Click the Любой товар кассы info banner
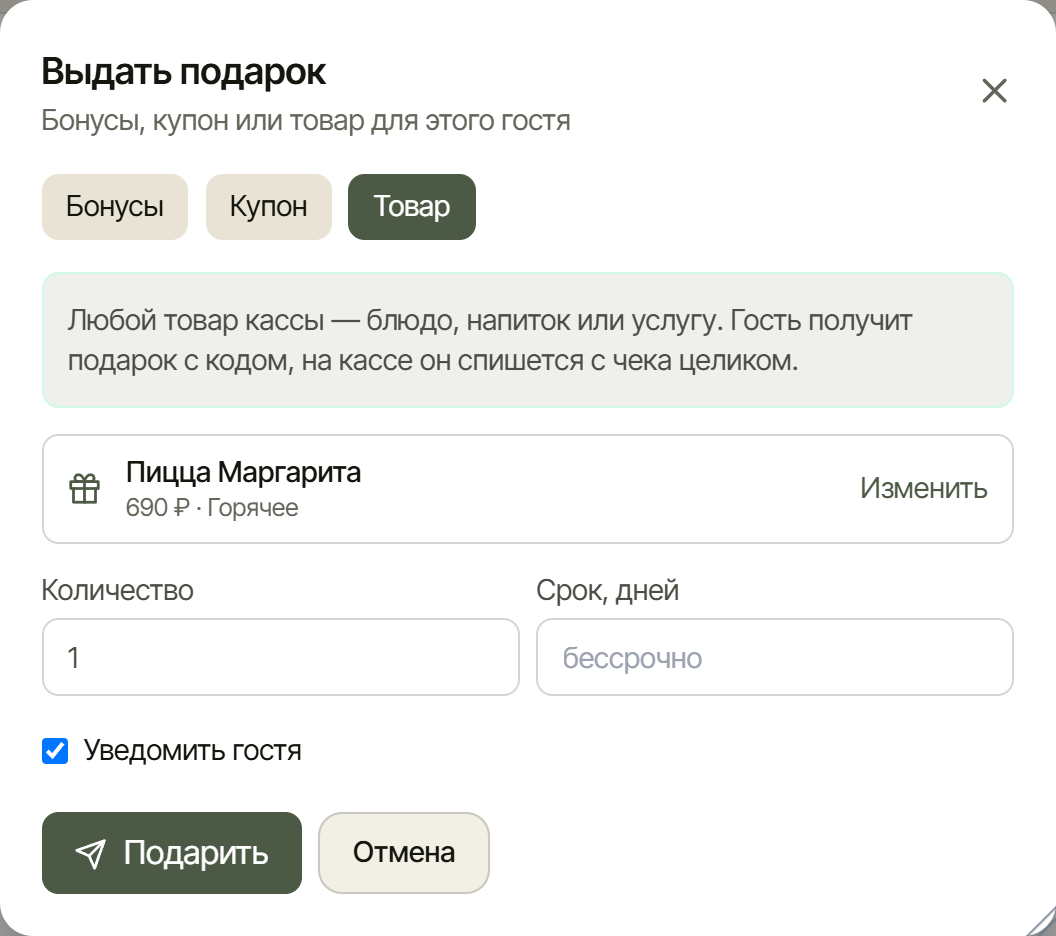Viewport: 1056px width, 936px height. point(528,340)
